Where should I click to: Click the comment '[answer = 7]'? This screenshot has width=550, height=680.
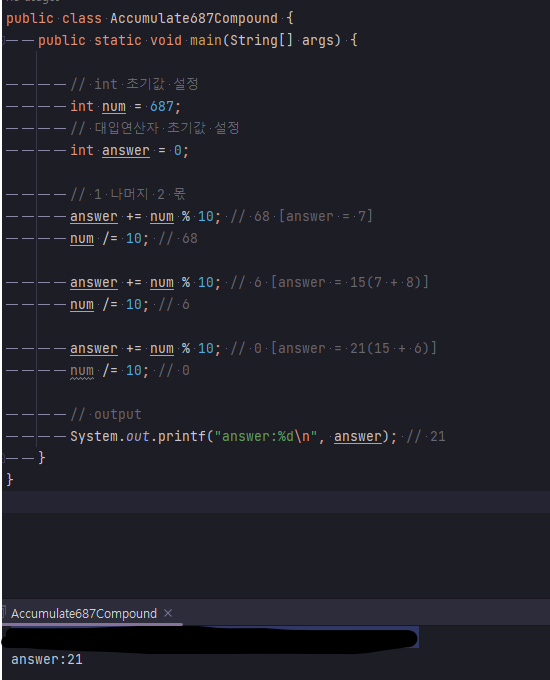(x=325, y=216)
